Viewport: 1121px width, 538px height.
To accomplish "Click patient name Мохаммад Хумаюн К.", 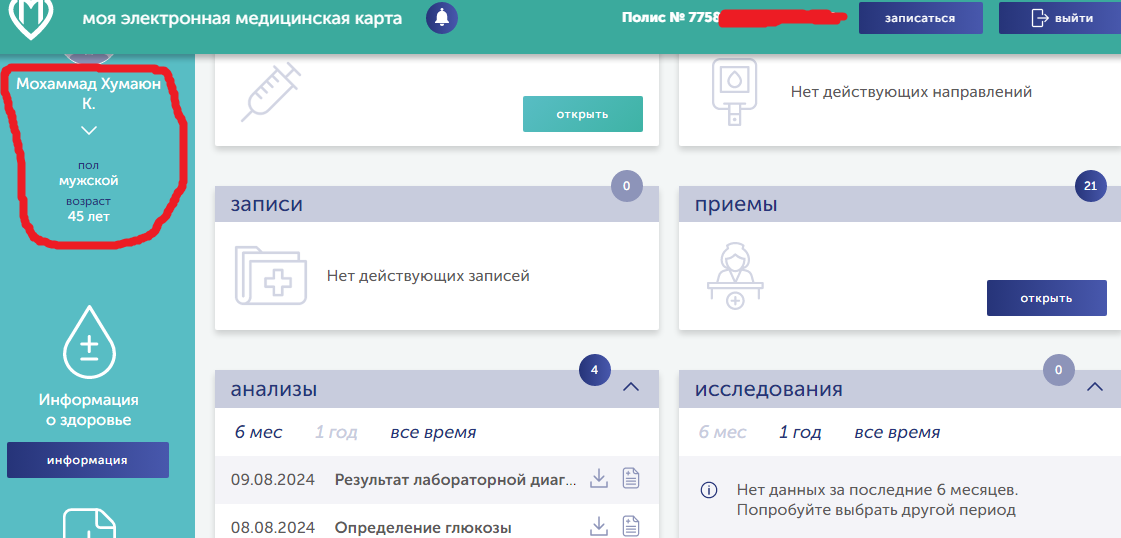I will pos(89,94).
